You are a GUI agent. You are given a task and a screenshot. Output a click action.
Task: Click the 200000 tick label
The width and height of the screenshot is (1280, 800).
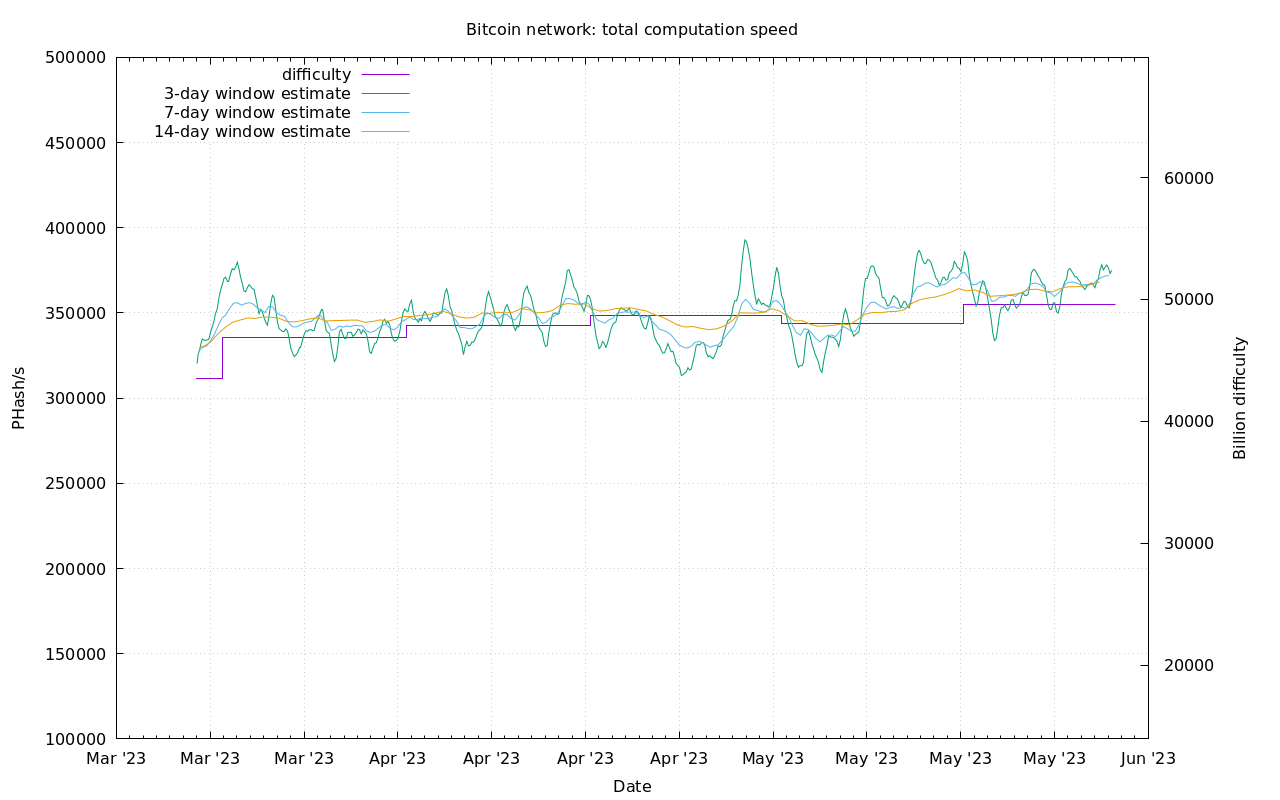tap(76, 570)
